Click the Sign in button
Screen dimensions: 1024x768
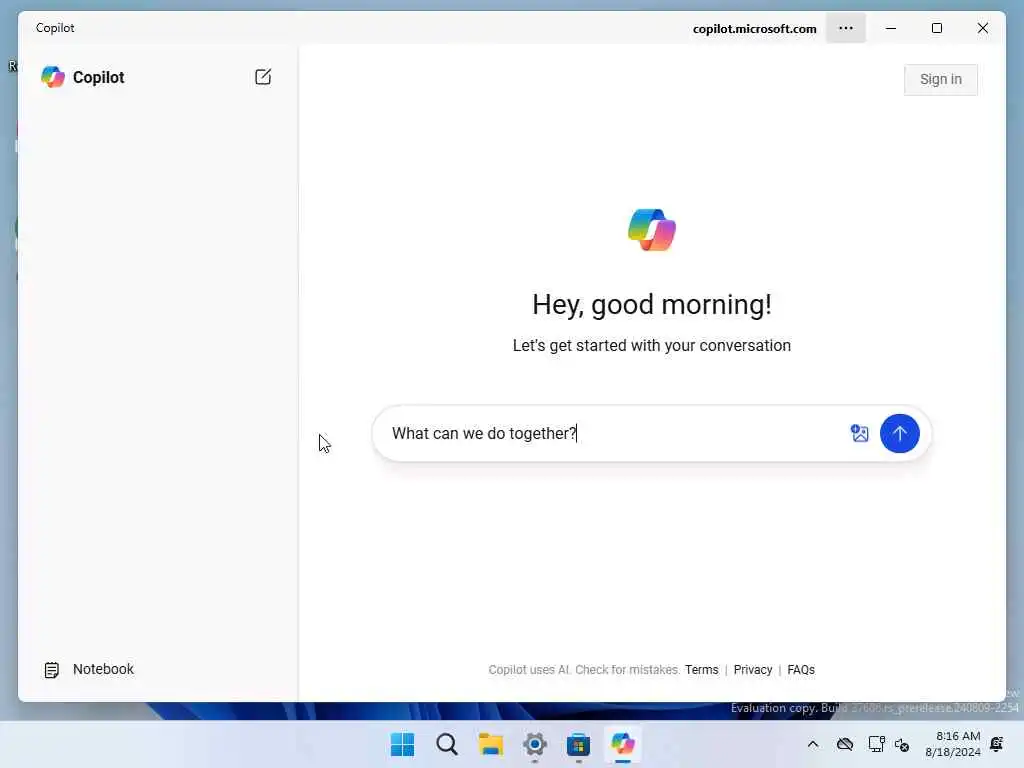940,80
